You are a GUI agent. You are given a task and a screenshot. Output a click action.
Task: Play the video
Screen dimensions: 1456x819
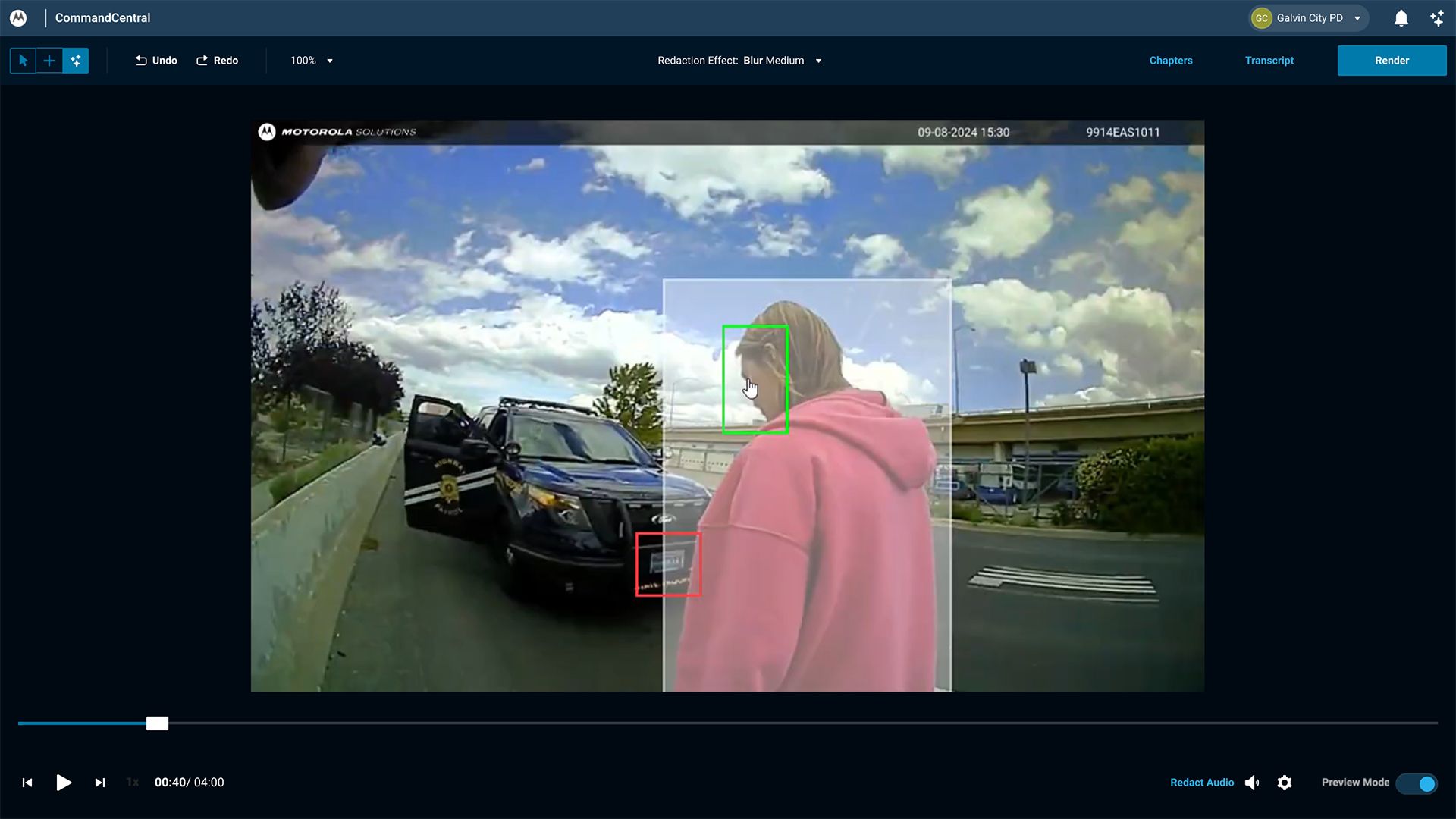click(x=64, y=783)
